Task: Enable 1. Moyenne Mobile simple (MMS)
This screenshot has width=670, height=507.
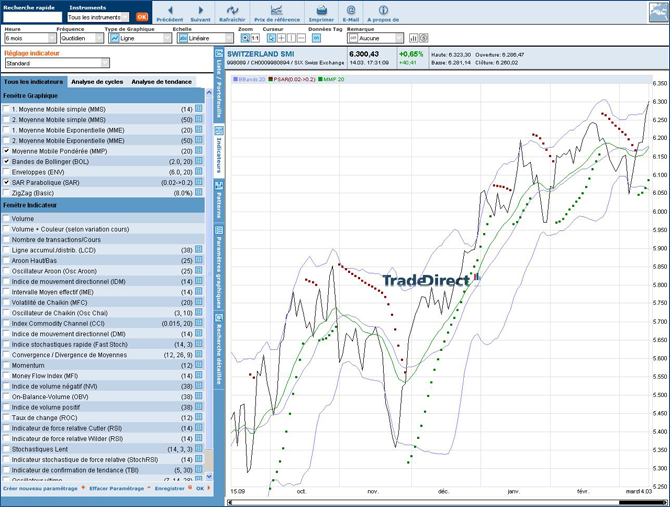Action: 6,109
